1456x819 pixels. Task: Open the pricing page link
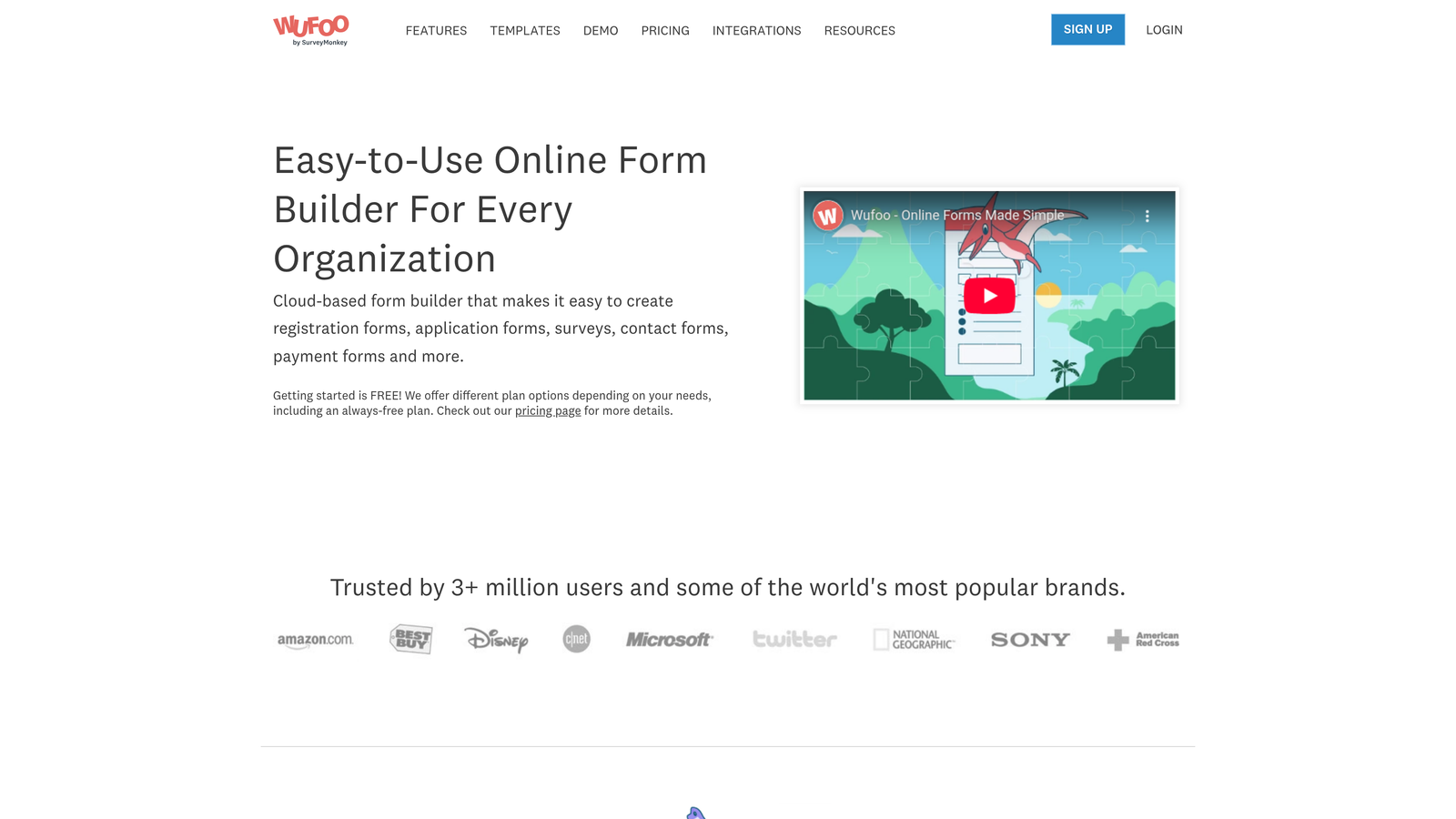pyautogui.click(x=547, y=410)
